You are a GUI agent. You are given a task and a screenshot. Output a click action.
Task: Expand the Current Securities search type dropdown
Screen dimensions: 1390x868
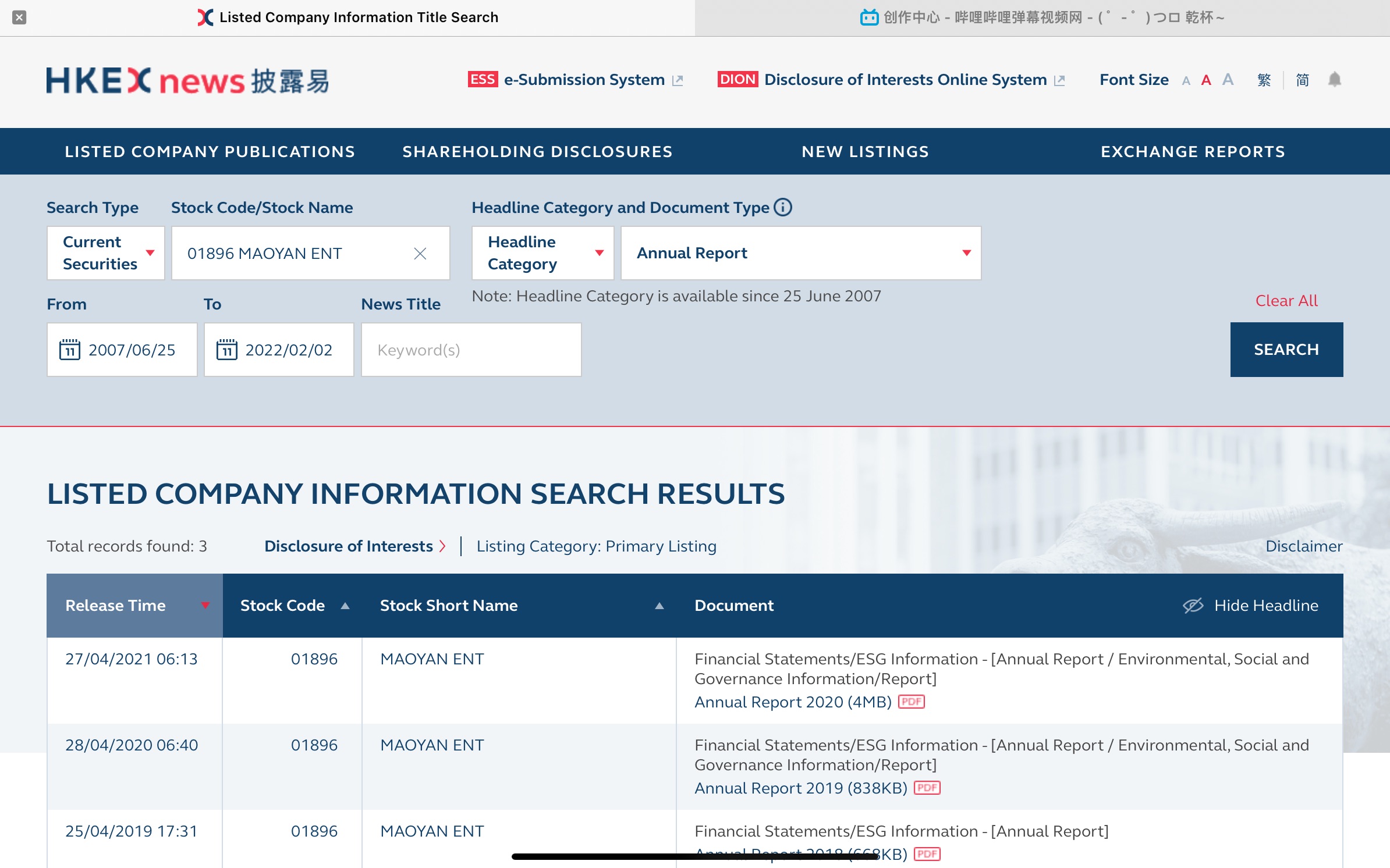click(x=106, y=253)
